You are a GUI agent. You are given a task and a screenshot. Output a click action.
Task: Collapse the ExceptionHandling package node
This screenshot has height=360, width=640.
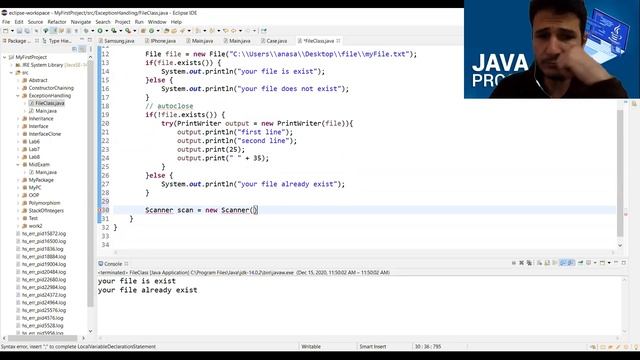[x=18, y=96]
